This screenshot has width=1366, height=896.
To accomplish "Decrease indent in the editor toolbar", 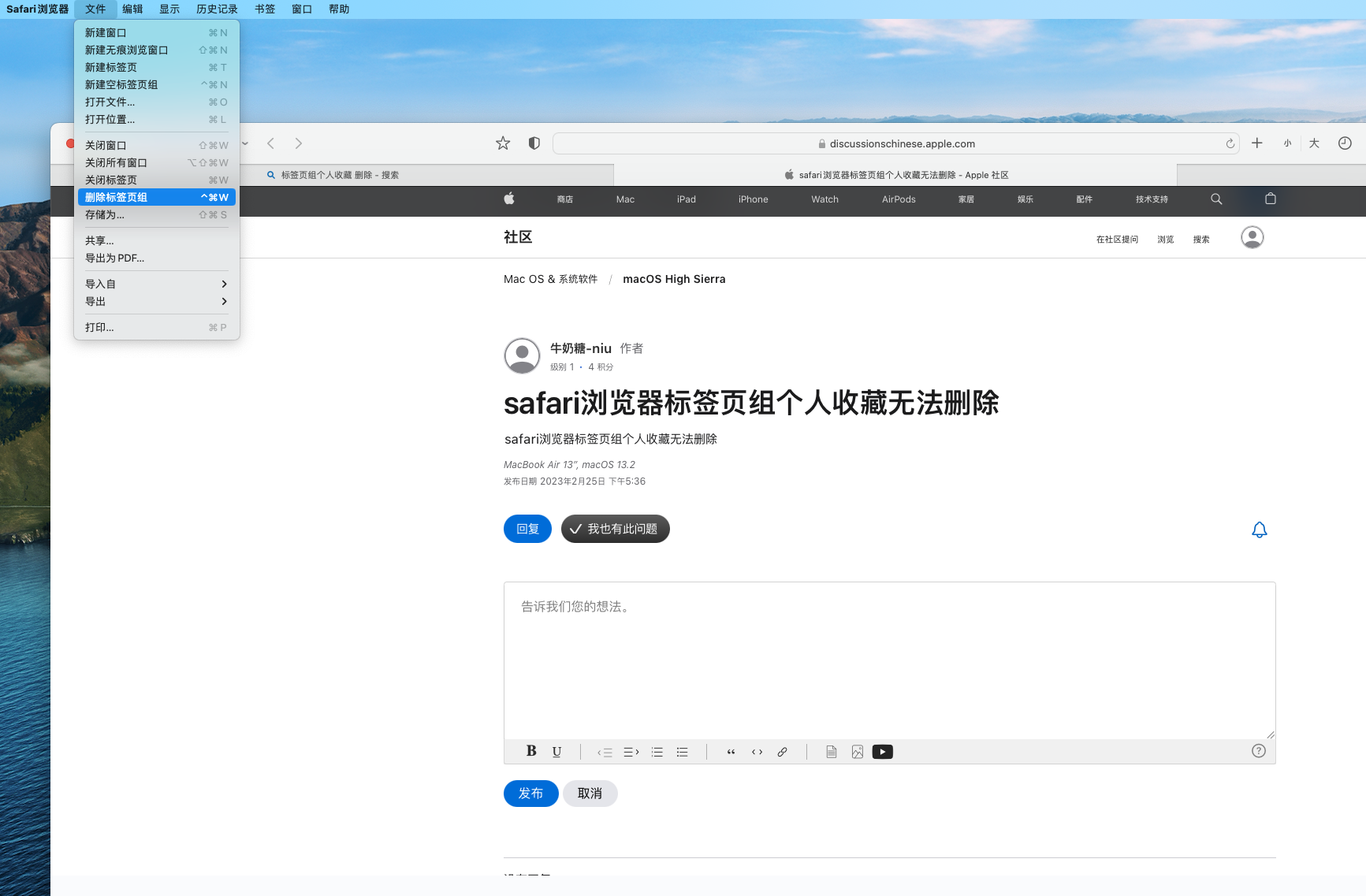I will pos(605,753).
